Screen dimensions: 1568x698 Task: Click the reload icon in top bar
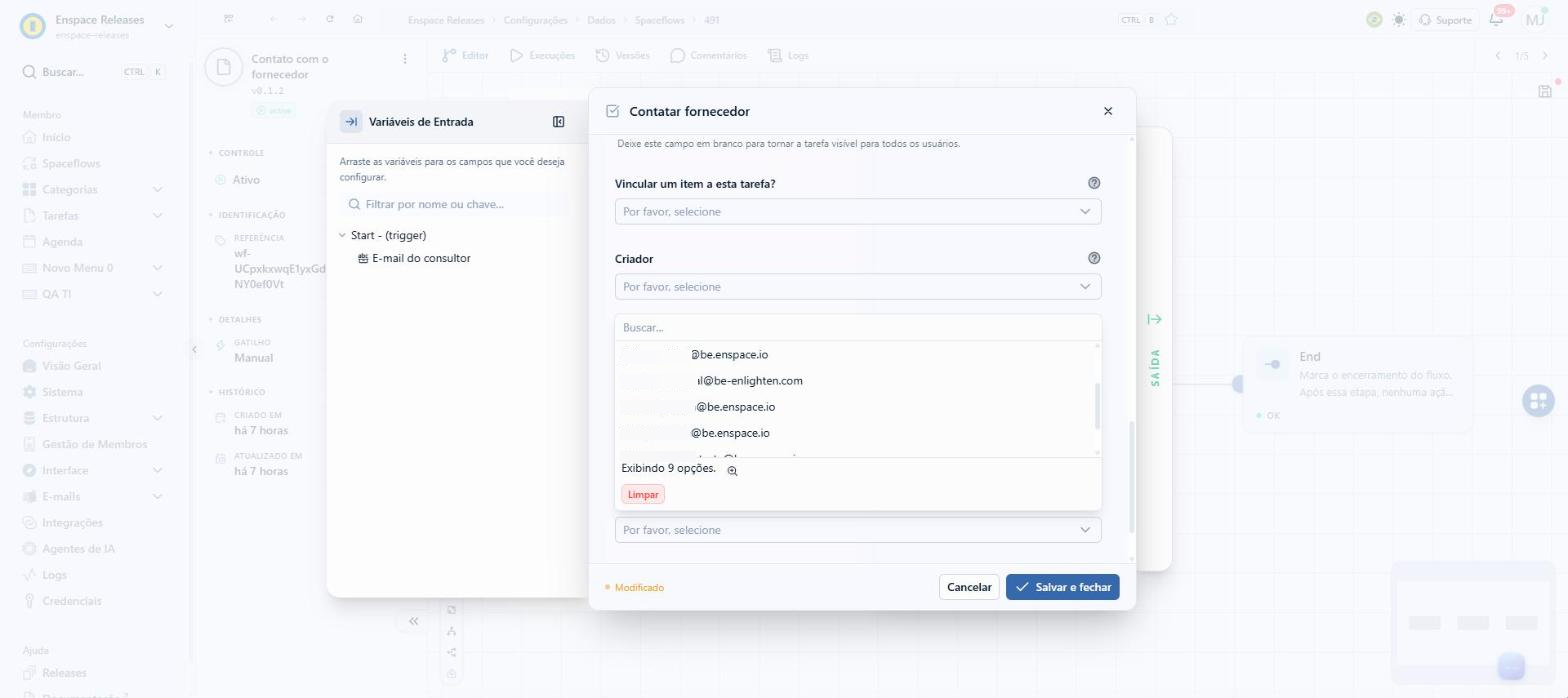[330, 19]
